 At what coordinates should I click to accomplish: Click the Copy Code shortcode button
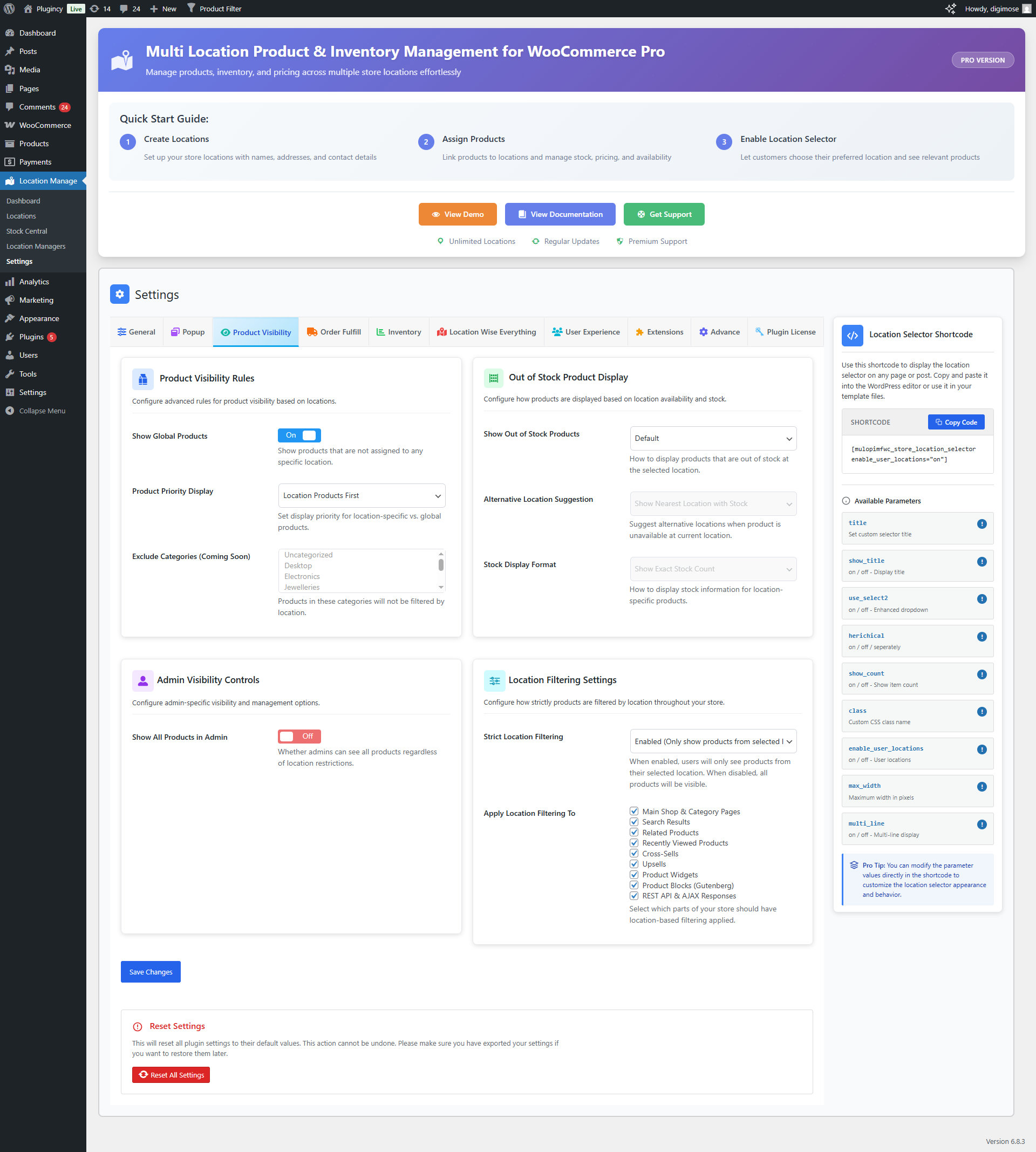coord(956,422)
